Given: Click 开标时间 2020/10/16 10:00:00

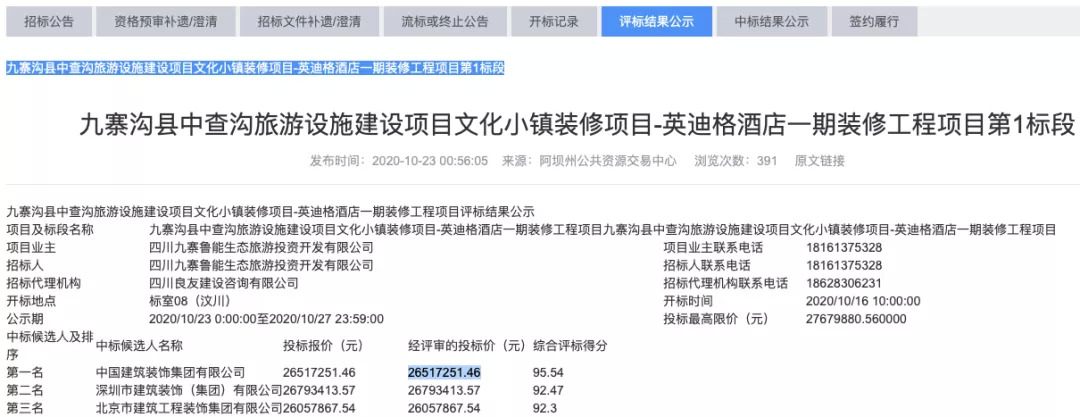Looking at the screenshot, I should click(x=863, y=301).
